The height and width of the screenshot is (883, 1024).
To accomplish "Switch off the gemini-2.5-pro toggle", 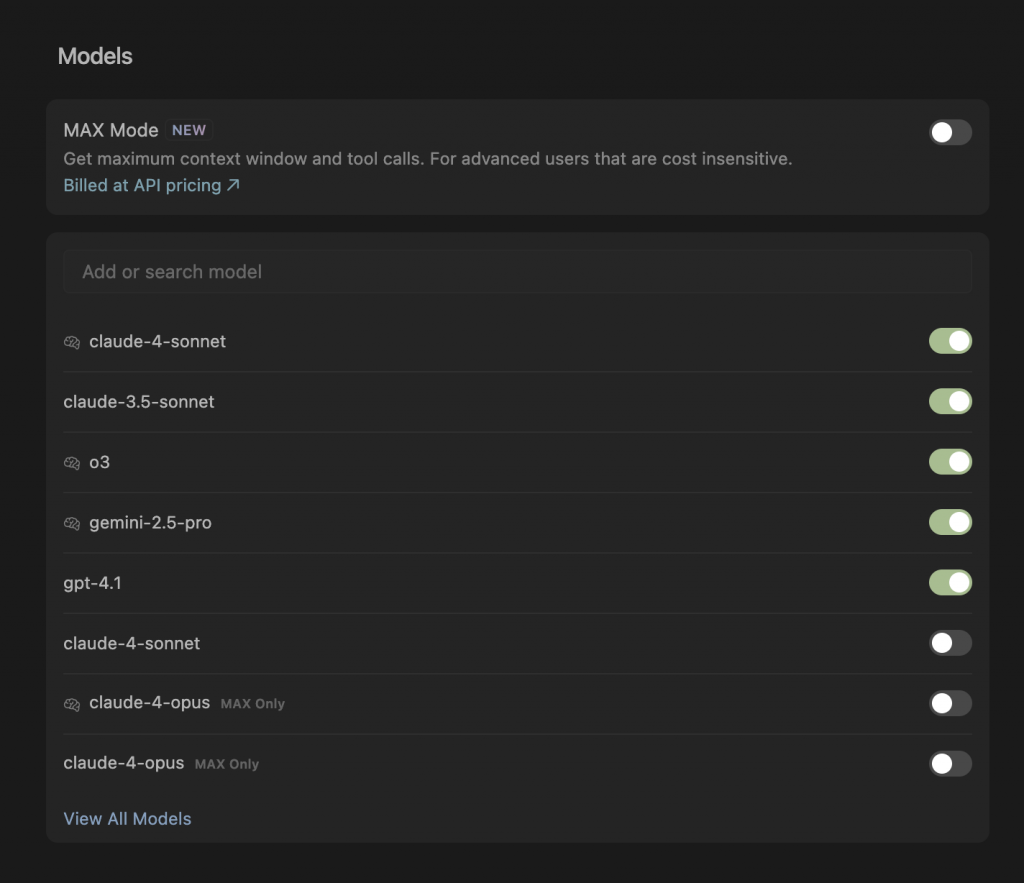I will pos(950,522).
